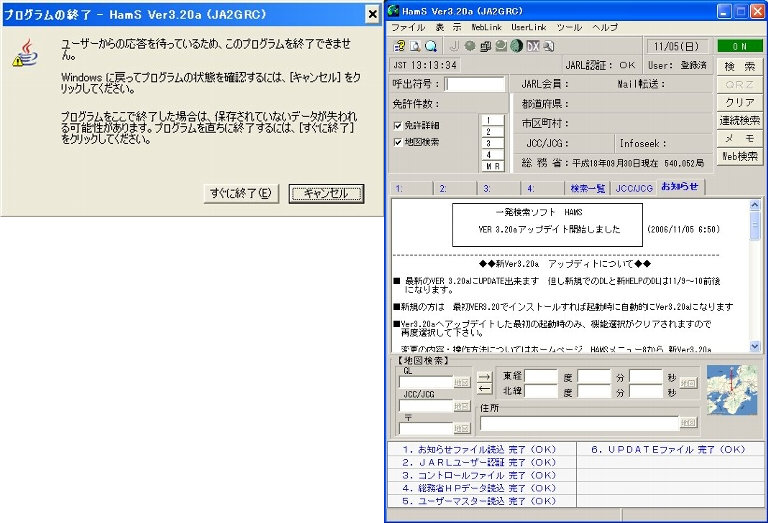Click the 北緯 degrees input field
Viewport: 768px width, 523px height.
click(541, 391)
